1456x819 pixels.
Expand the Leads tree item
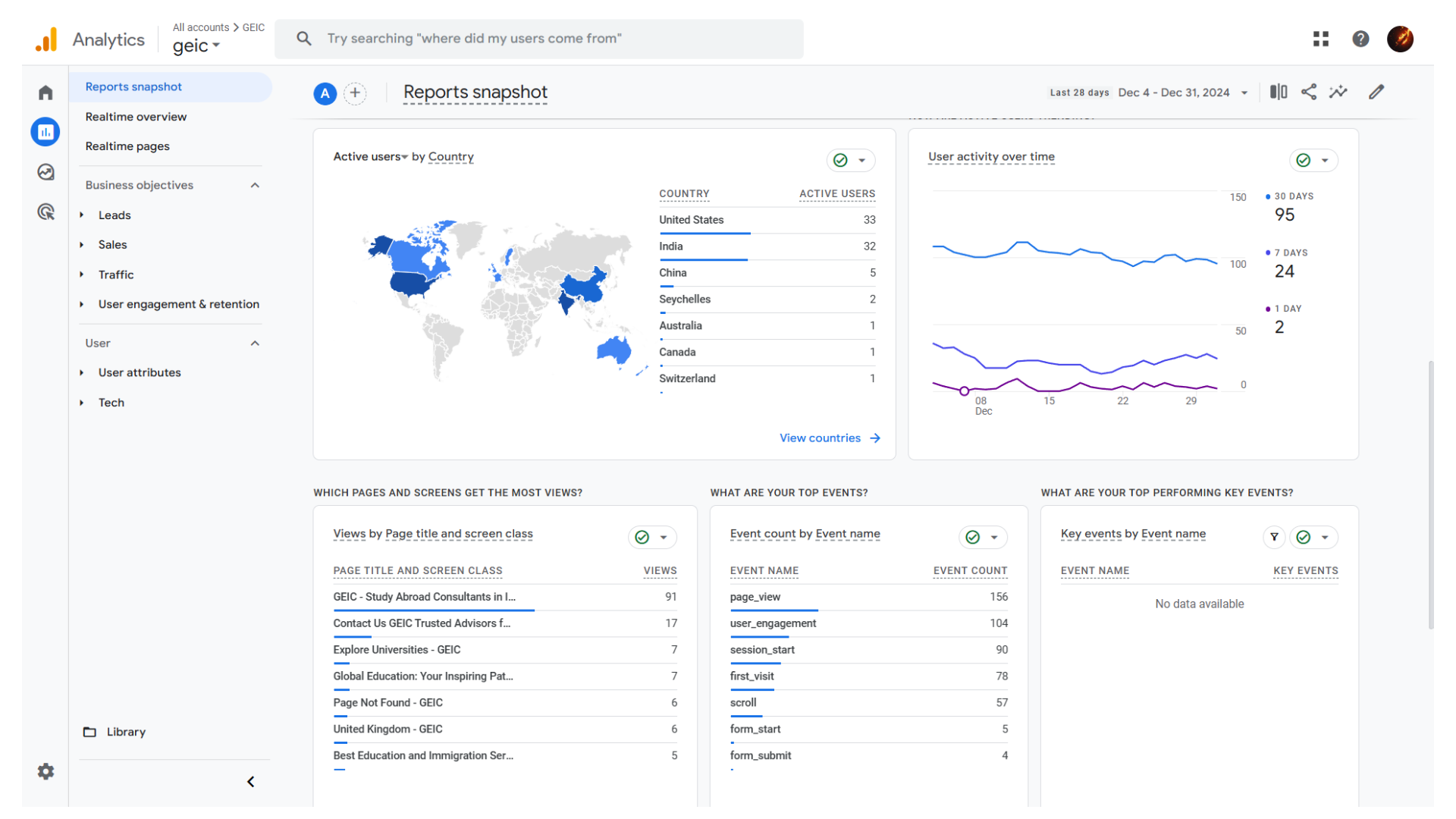[x=82, y=215]
